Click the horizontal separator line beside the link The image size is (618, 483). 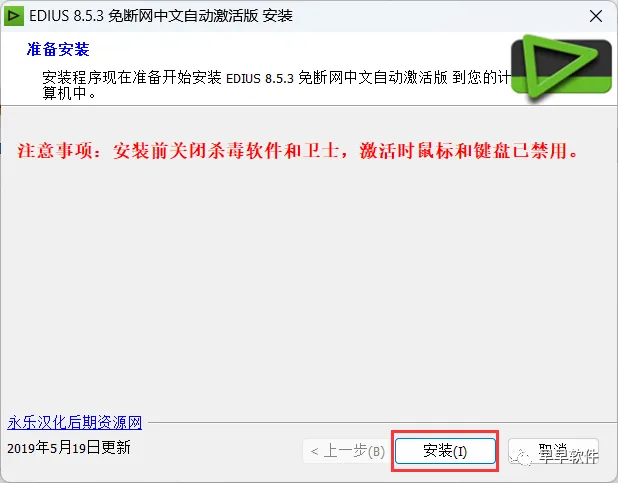pos(381,423)
